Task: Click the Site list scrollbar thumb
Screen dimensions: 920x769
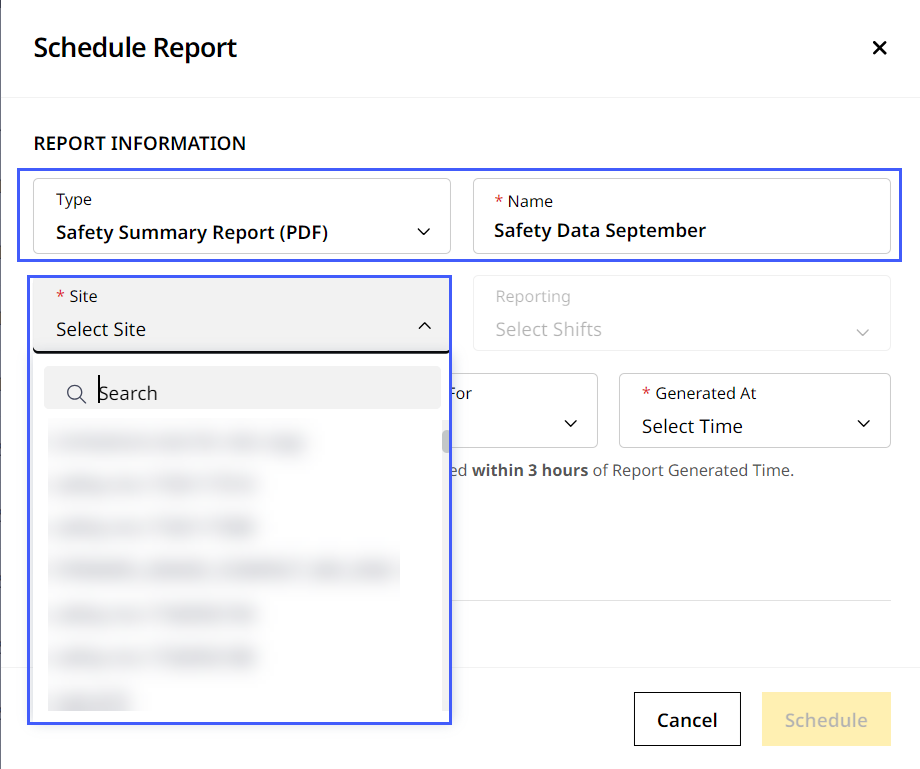Action: pos(445,442)
